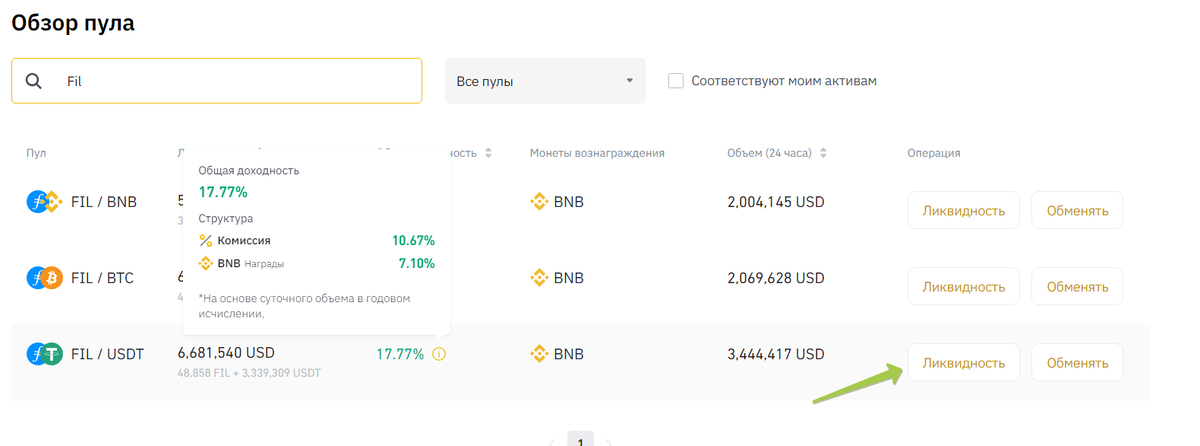
Task: Sort by yield column arrows
Action: pos(488,153)
